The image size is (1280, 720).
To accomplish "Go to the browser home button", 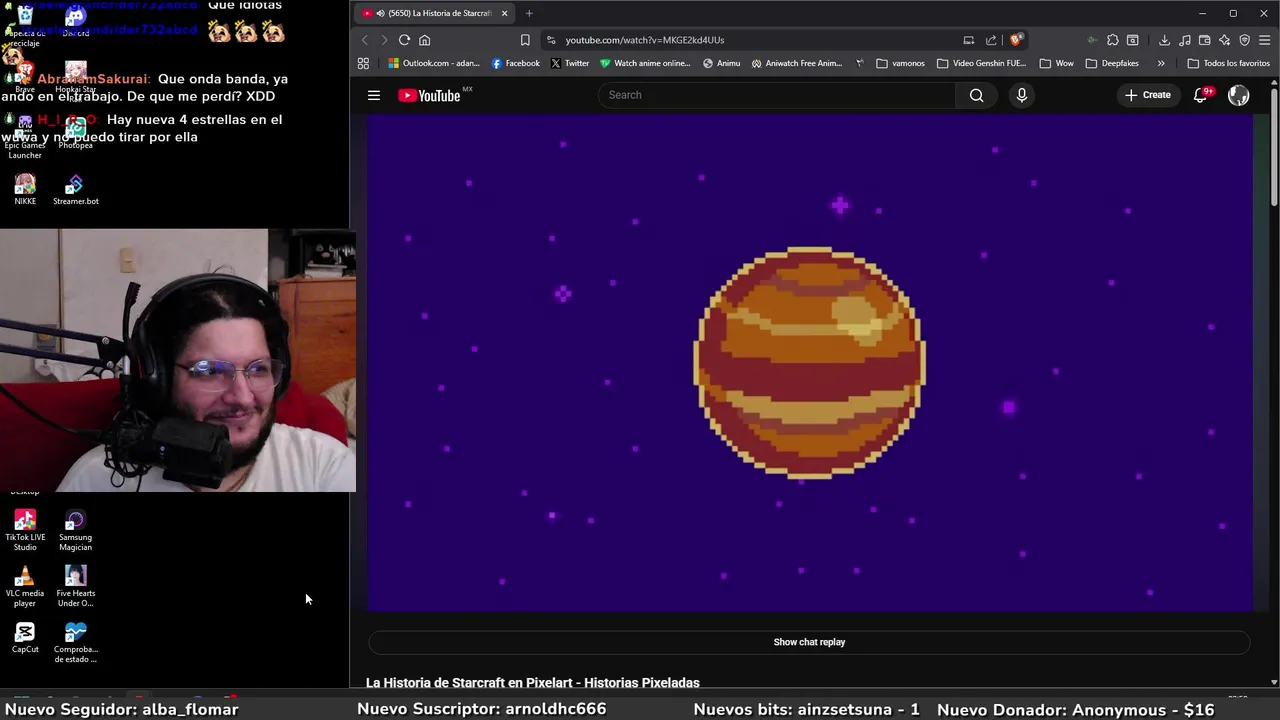I will [425, 40].
